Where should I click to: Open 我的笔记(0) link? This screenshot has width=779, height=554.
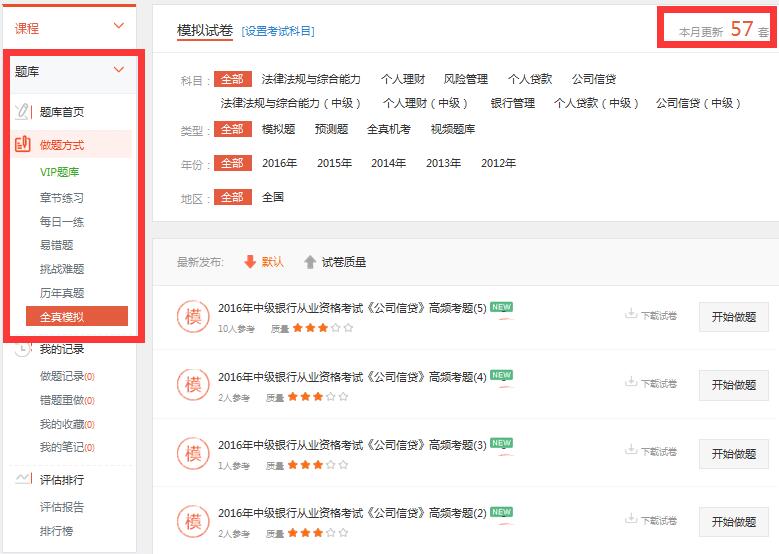(x=67, y=447)
